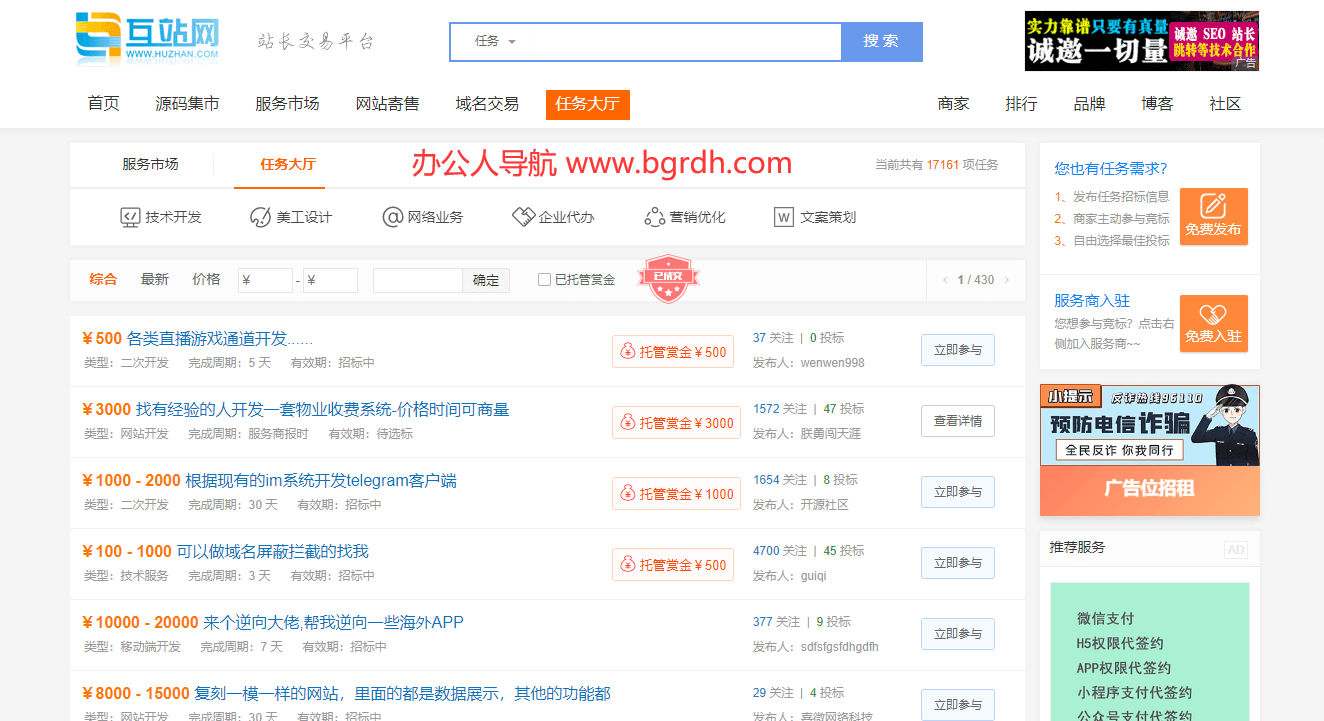Go to previous page with left chevron
The height and width of the screenshot is (721, 1324).
(945, 280)
